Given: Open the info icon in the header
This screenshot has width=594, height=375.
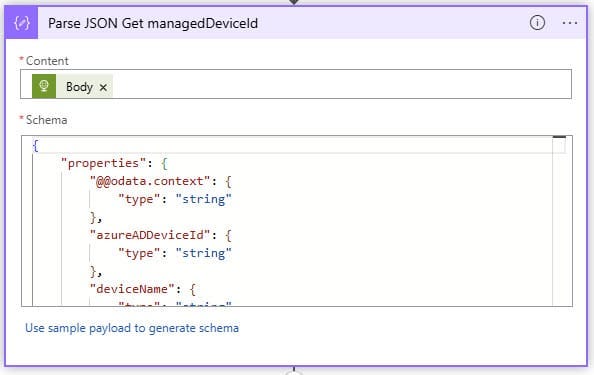Looking at the screenshot, I should (x=537, y=23).
